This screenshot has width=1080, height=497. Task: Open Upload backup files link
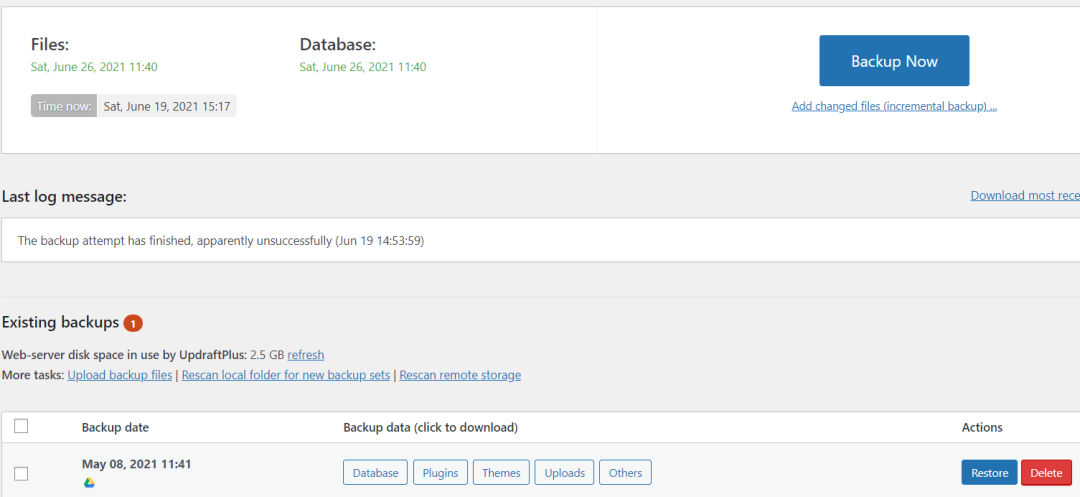120,375
